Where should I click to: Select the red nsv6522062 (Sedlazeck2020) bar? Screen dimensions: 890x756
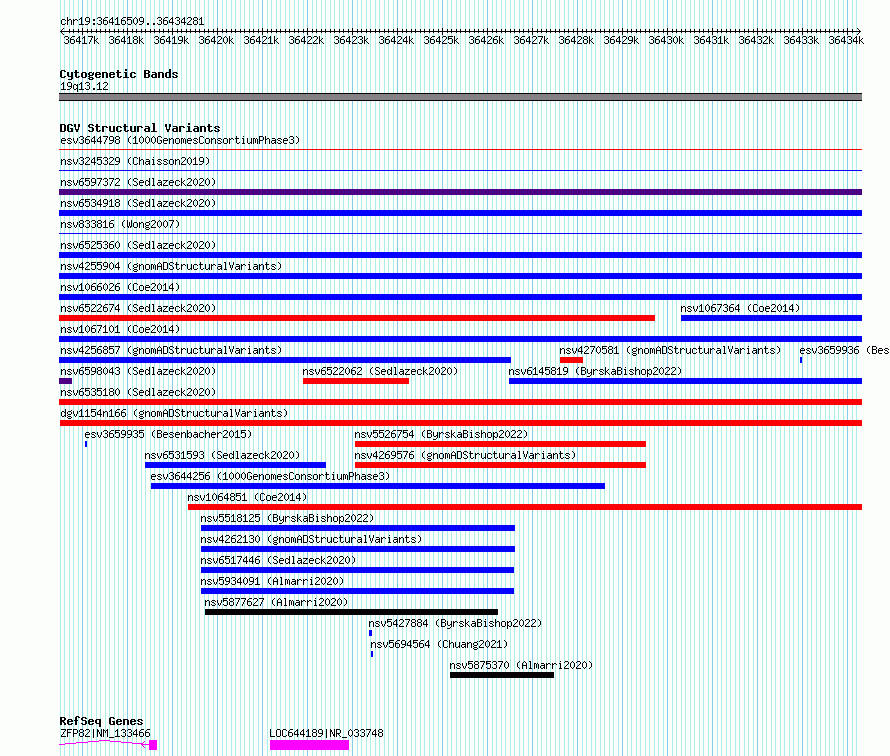point(356,381)
